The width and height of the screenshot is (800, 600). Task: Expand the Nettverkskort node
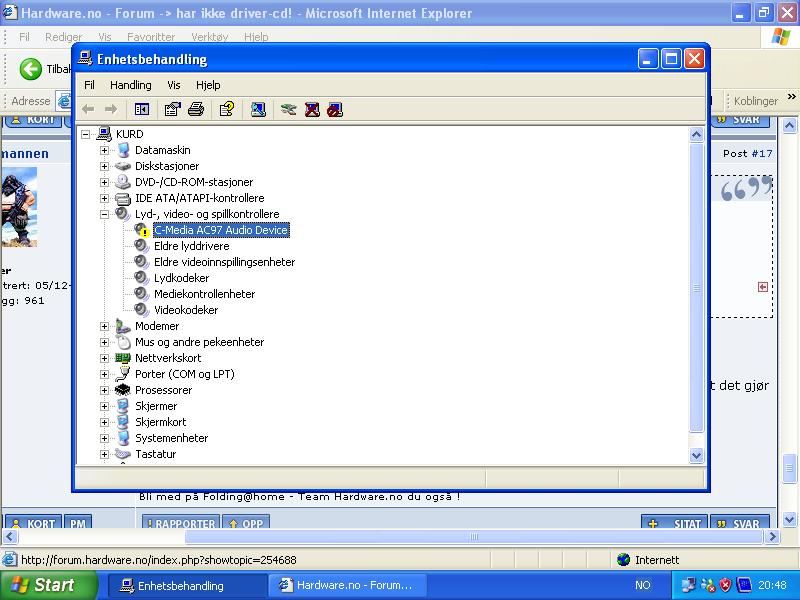(x=105, y=358)
